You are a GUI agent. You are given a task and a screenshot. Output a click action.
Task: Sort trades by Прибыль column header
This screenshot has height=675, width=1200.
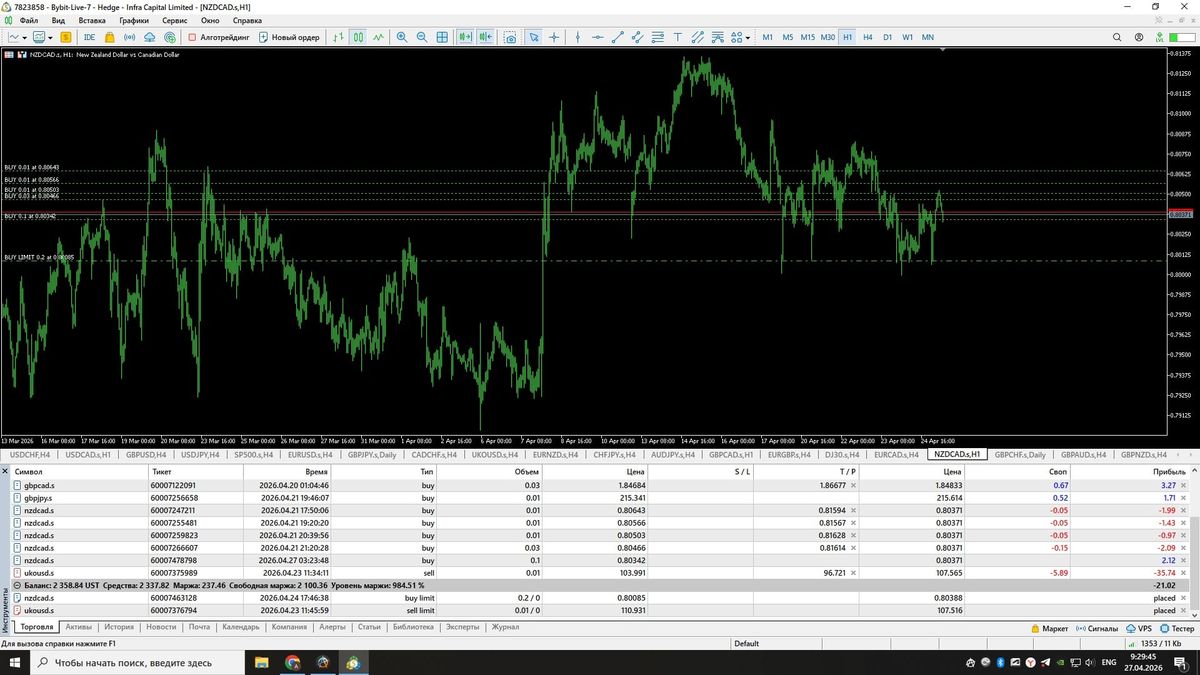click(x=1169, y=471)
